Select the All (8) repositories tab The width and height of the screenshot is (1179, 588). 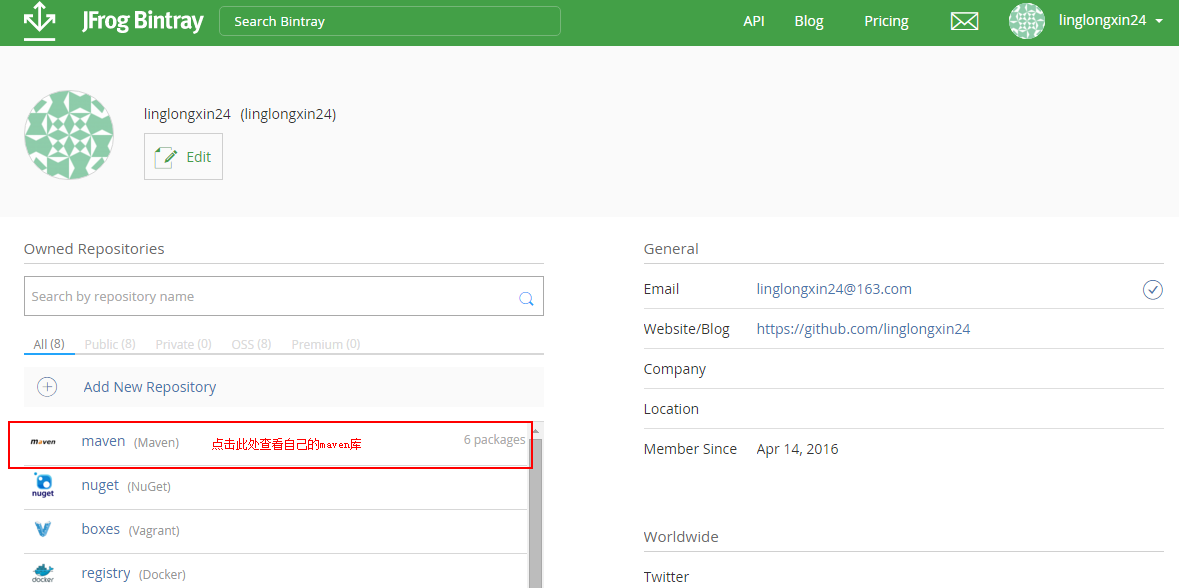coord(48,344)
